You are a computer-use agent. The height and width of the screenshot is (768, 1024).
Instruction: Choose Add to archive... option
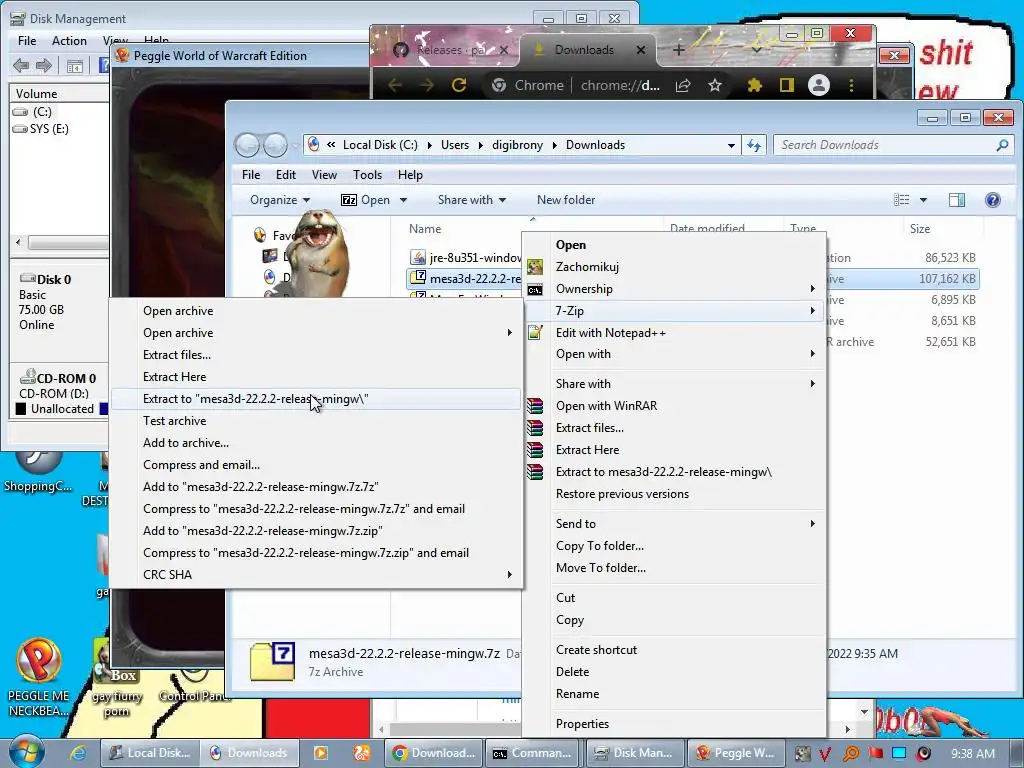pyautogui.click(x=185, y=443)
